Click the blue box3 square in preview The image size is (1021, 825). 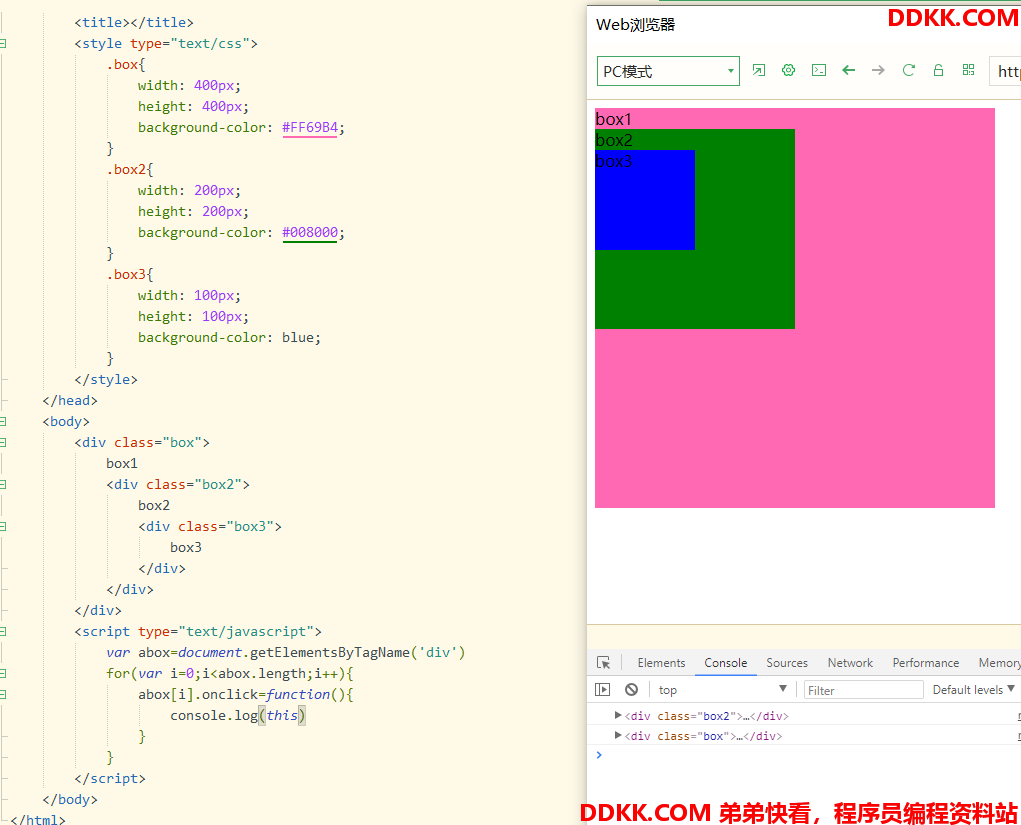click(x=645, y=200)
